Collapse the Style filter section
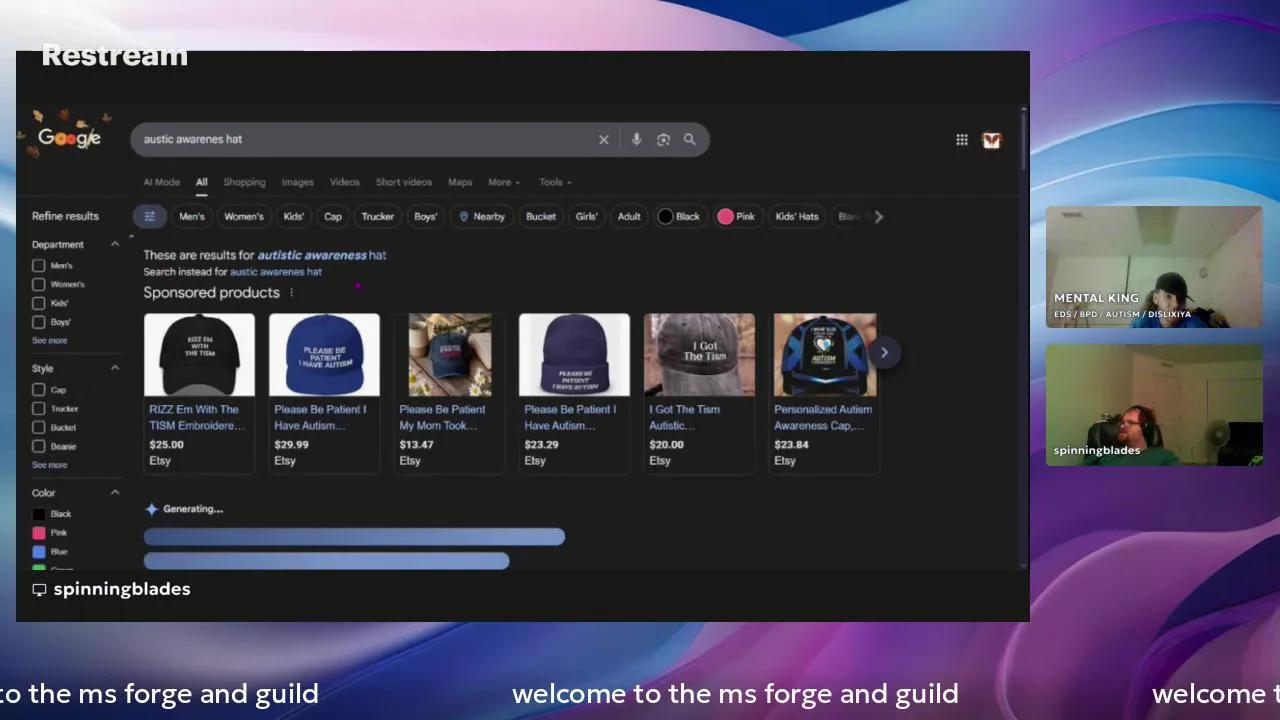The image size is (1280, 720). click(x=115, y=368)
